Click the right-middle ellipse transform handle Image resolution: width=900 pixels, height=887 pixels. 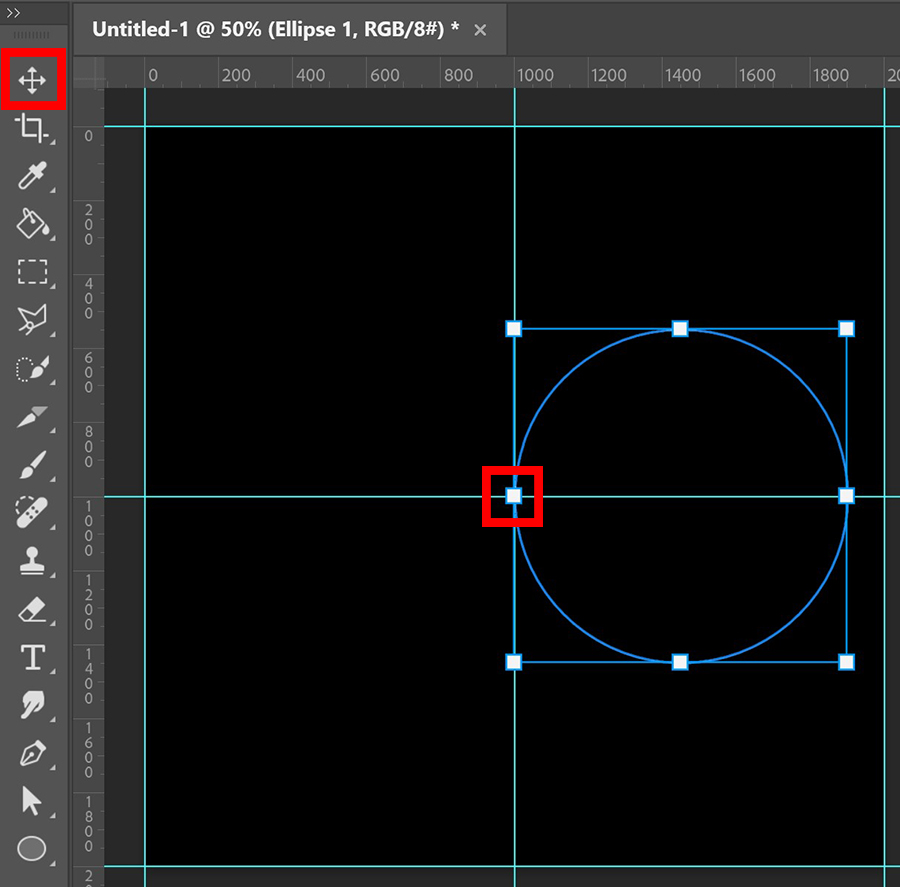point(847,496)
